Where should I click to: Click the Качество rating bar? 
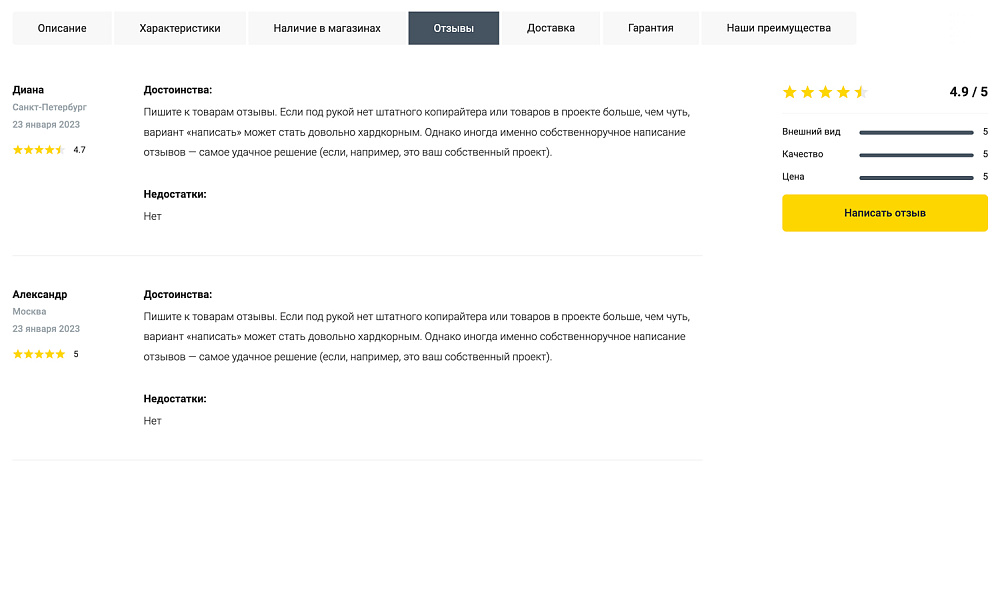(x=916, y=154)
